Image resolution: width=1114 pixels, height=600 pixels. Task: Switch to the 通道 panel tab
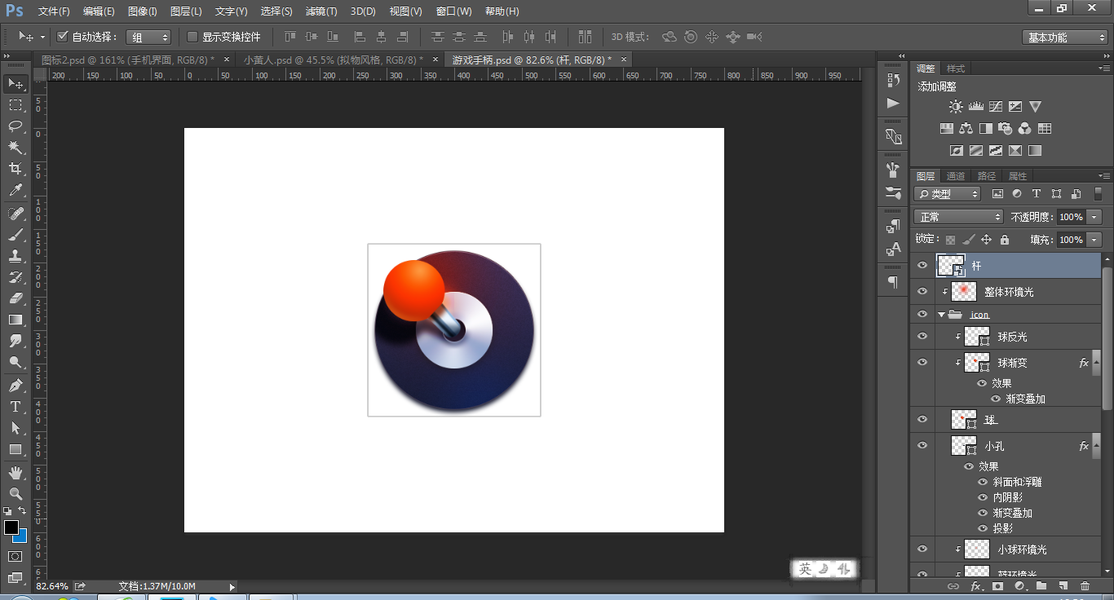(x=956, y=176)
